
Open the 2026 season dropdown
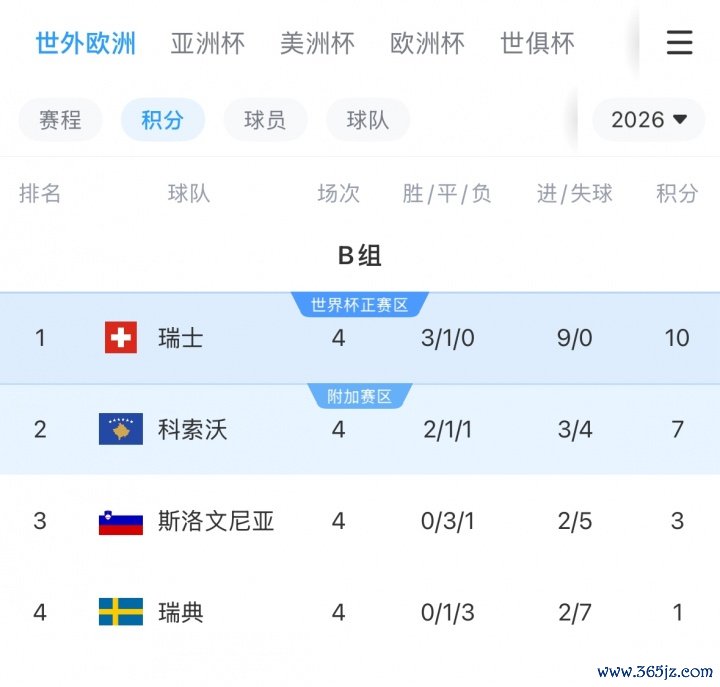click(x=649, y=120)
